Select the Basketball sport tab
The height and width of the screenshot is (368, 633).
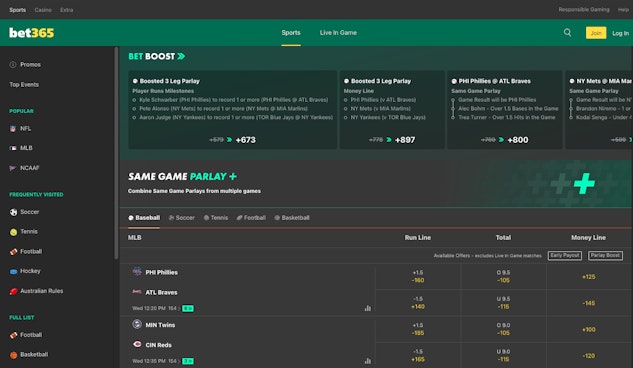click(292, 218)
